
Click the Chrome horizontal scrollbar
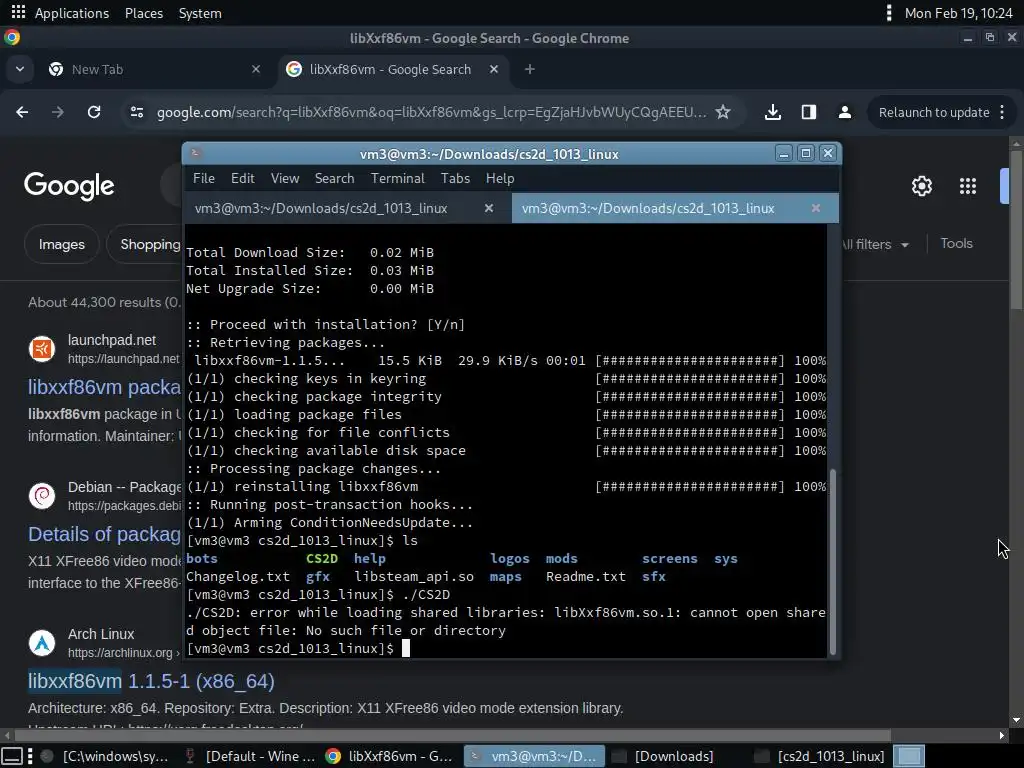(x=451, y=735)
